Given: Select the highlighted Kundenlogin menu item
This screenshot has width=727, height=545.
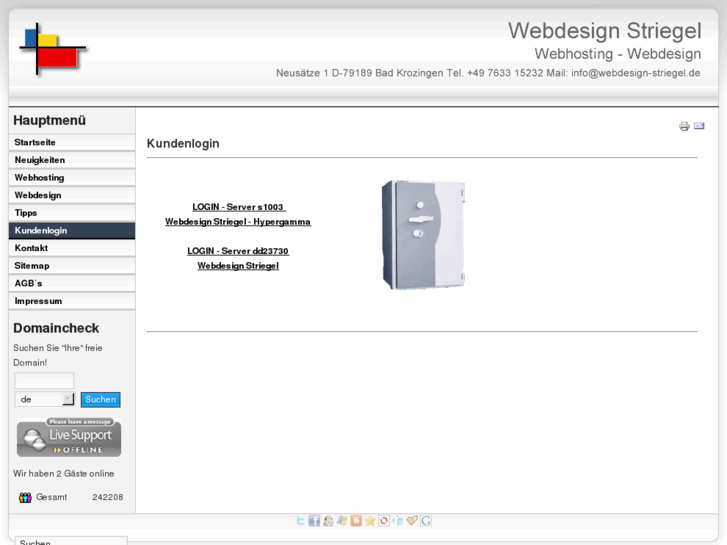Looking at the screenshot, I should (x=72, y=231).
